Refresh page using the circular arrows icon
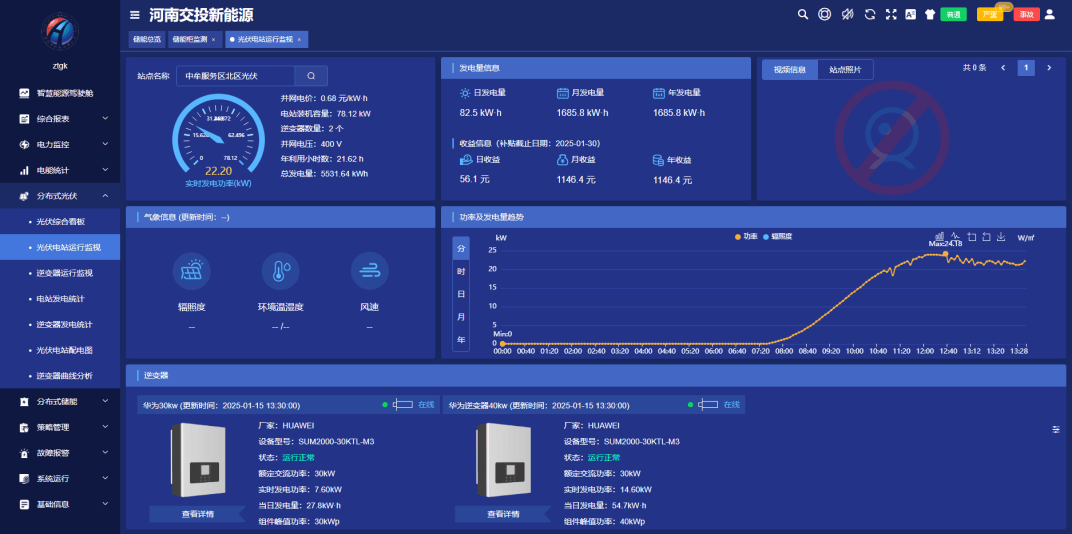 [x=870, y=14]
